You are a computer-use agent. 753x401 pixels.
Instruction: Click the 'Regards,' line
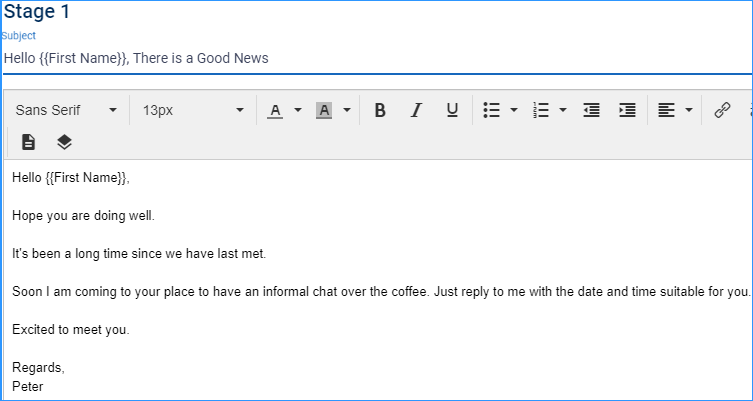pyautogui.click(x=38, y=368)
